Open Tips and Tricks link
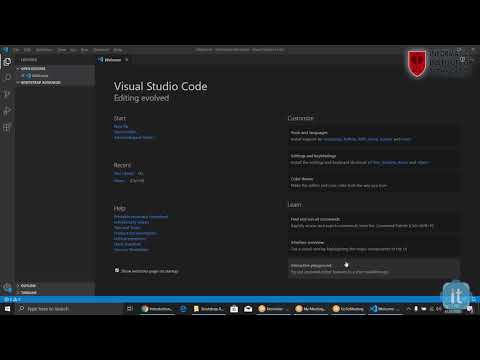 127,228
